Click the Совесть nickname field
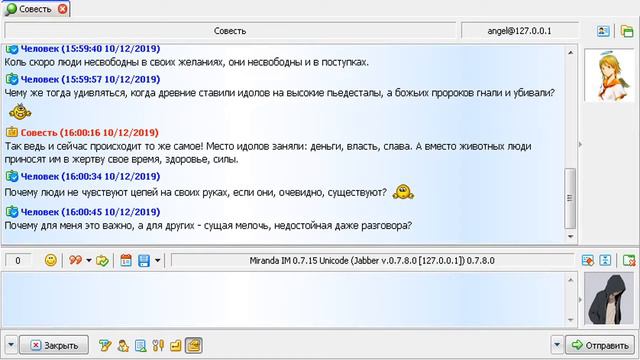The image size is (640, 360). [230, 31]
